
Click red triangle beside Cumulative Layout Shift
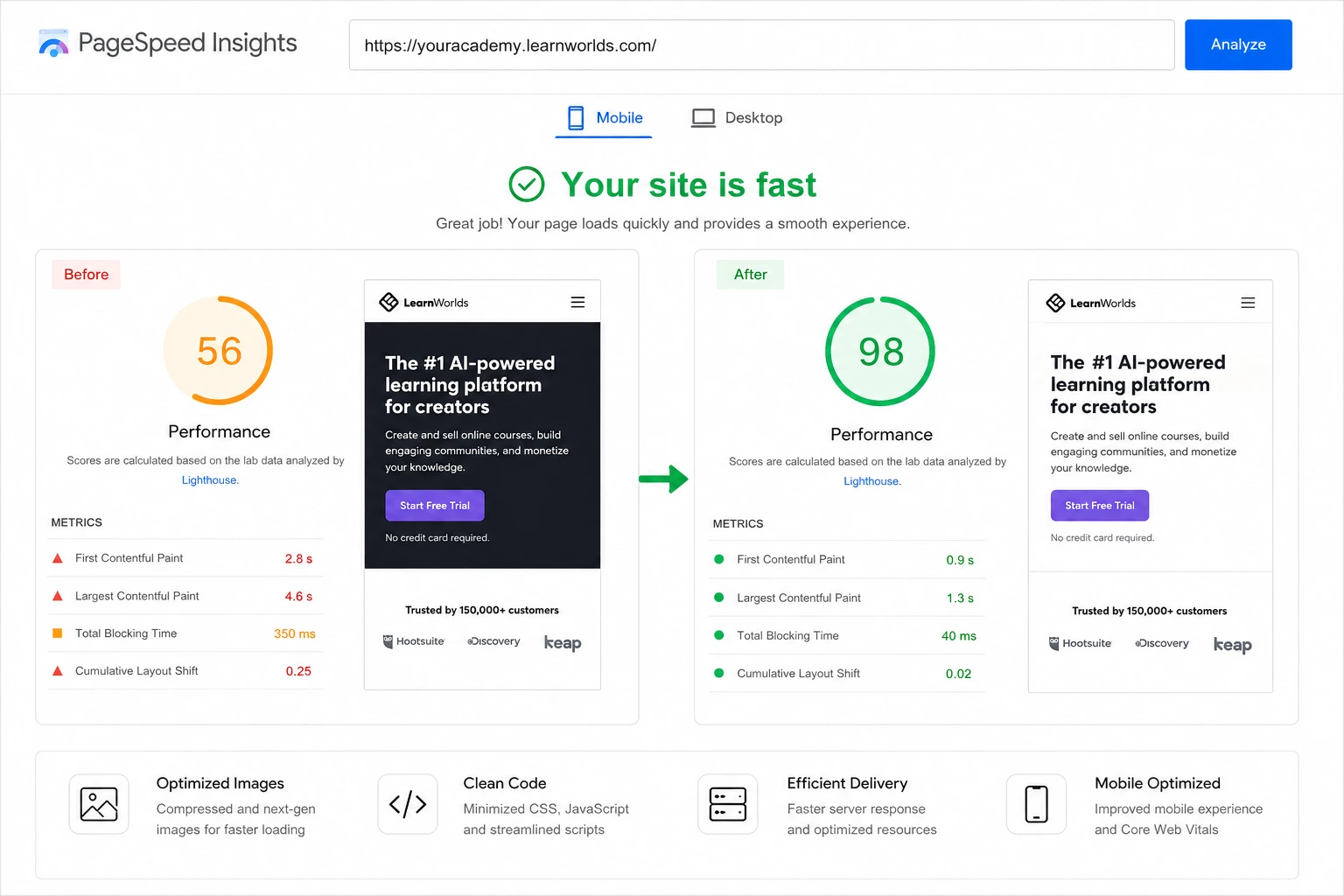click(x=58, y=671)
